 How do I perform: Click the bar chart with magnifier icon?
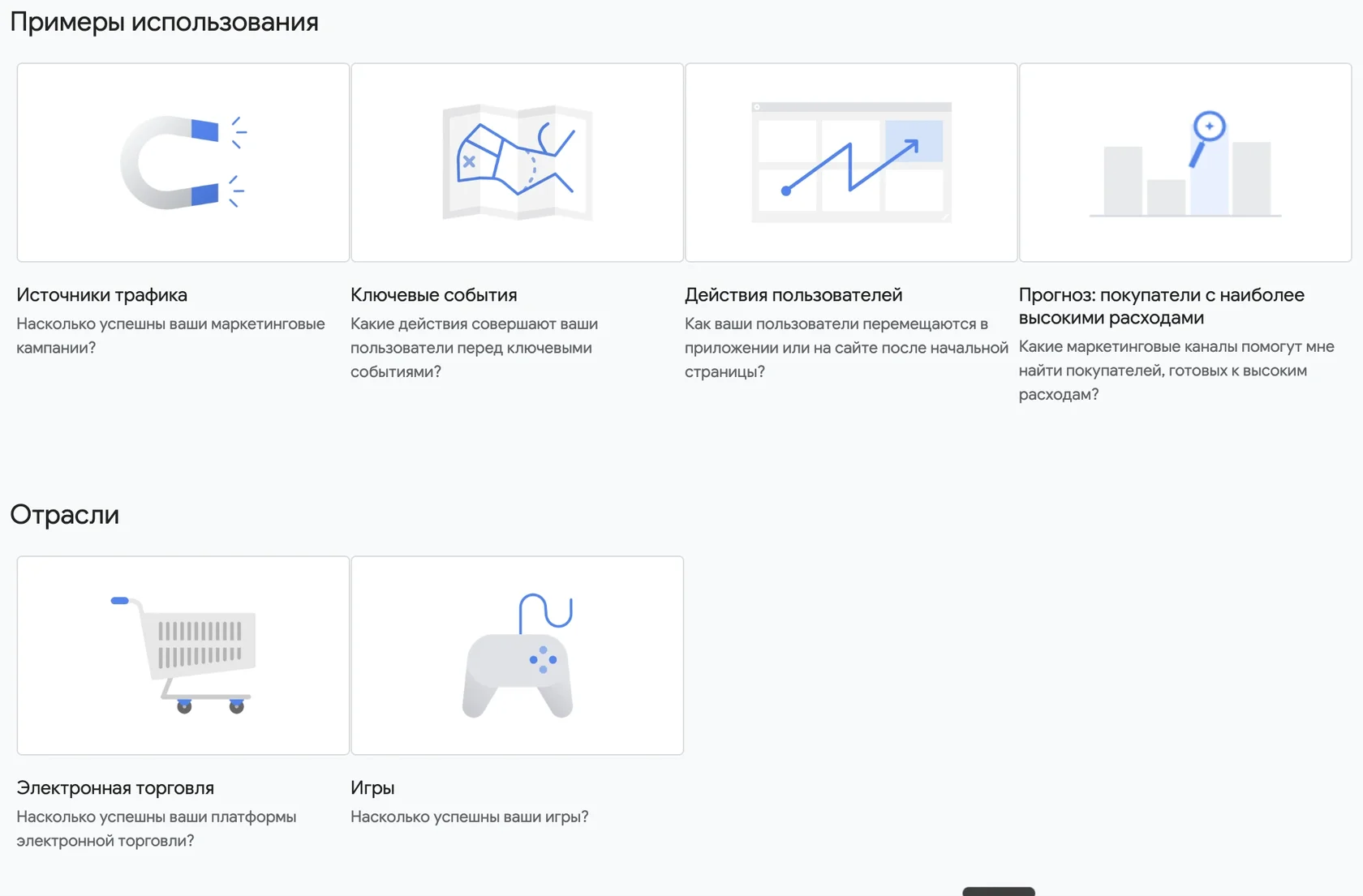[1185, 162]
